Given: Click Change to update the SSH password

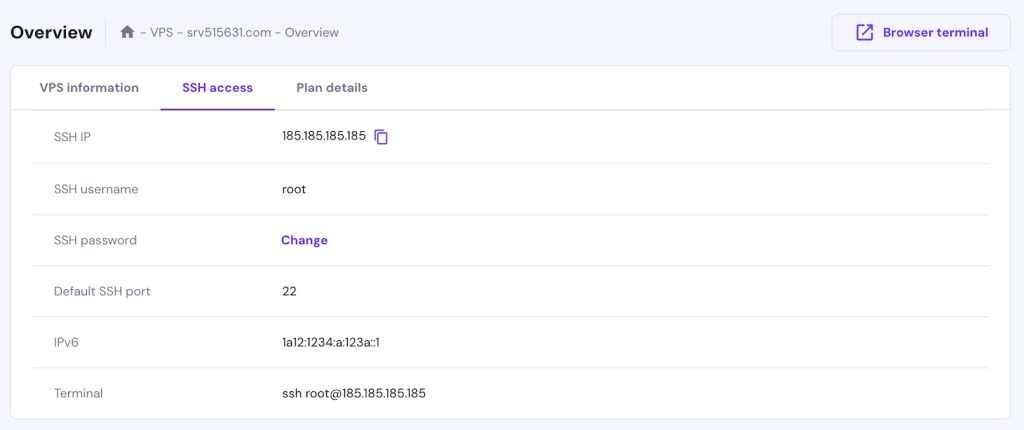Looking at the screenshot, I should coord(304,240).
